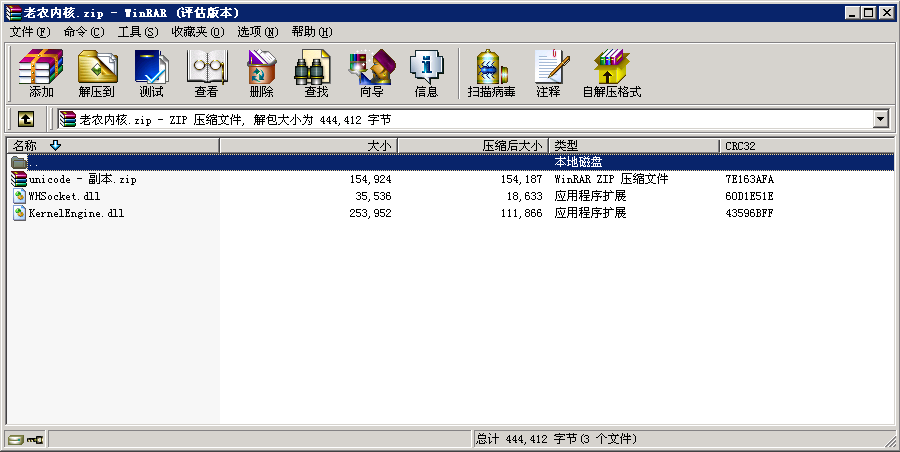Click the 自解压格式 (SFX) icon

pos(611,73)
